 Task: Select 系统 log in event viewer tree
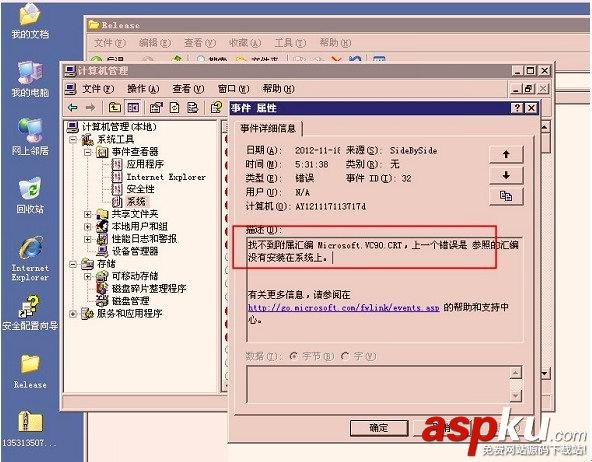136,202
